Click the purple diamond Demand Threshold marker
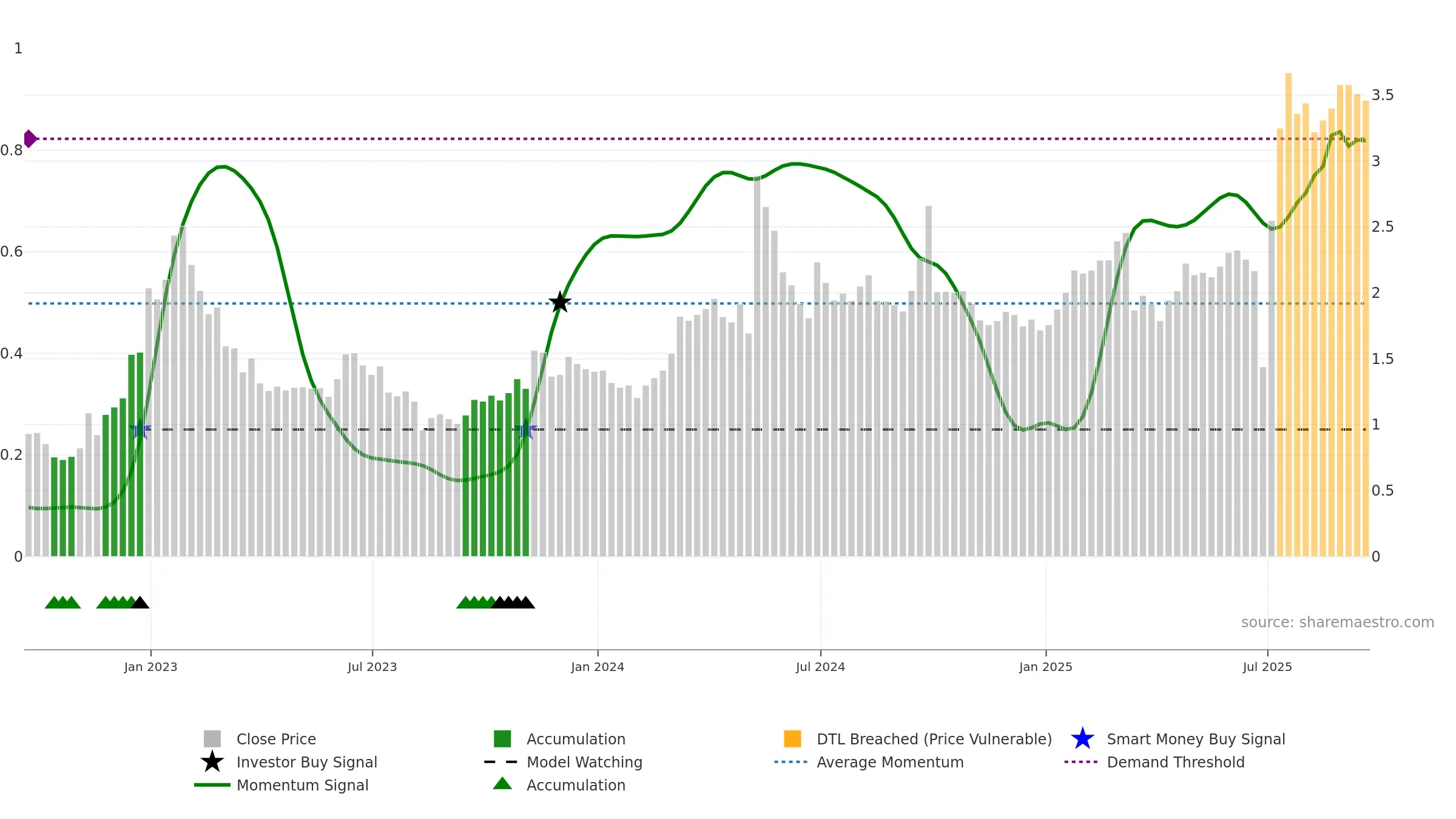The image size is (1456, 819). click(x=30, y=139)
